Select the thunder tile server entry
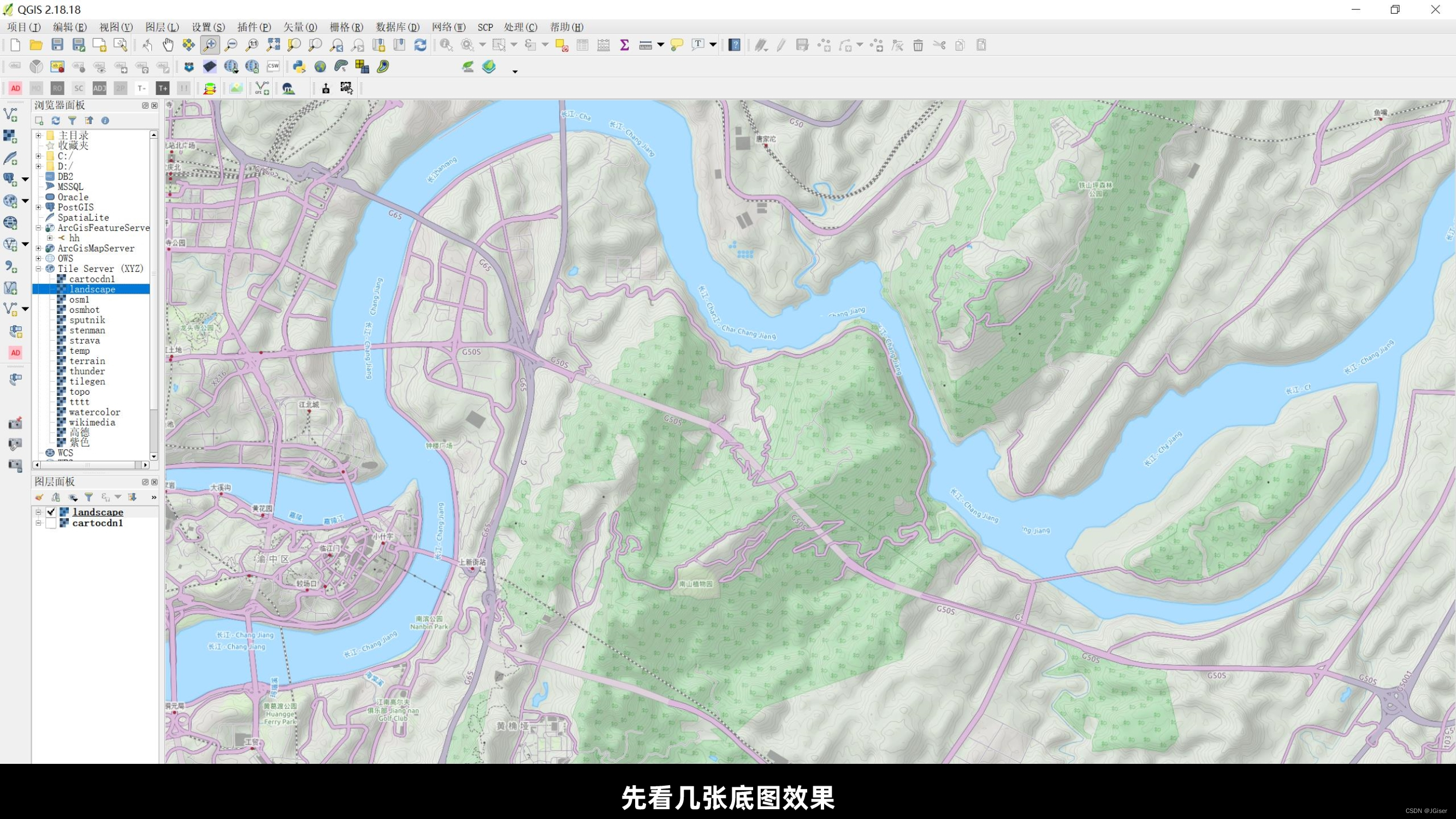This screenshot has height=819, width=1456. point(87,371)
